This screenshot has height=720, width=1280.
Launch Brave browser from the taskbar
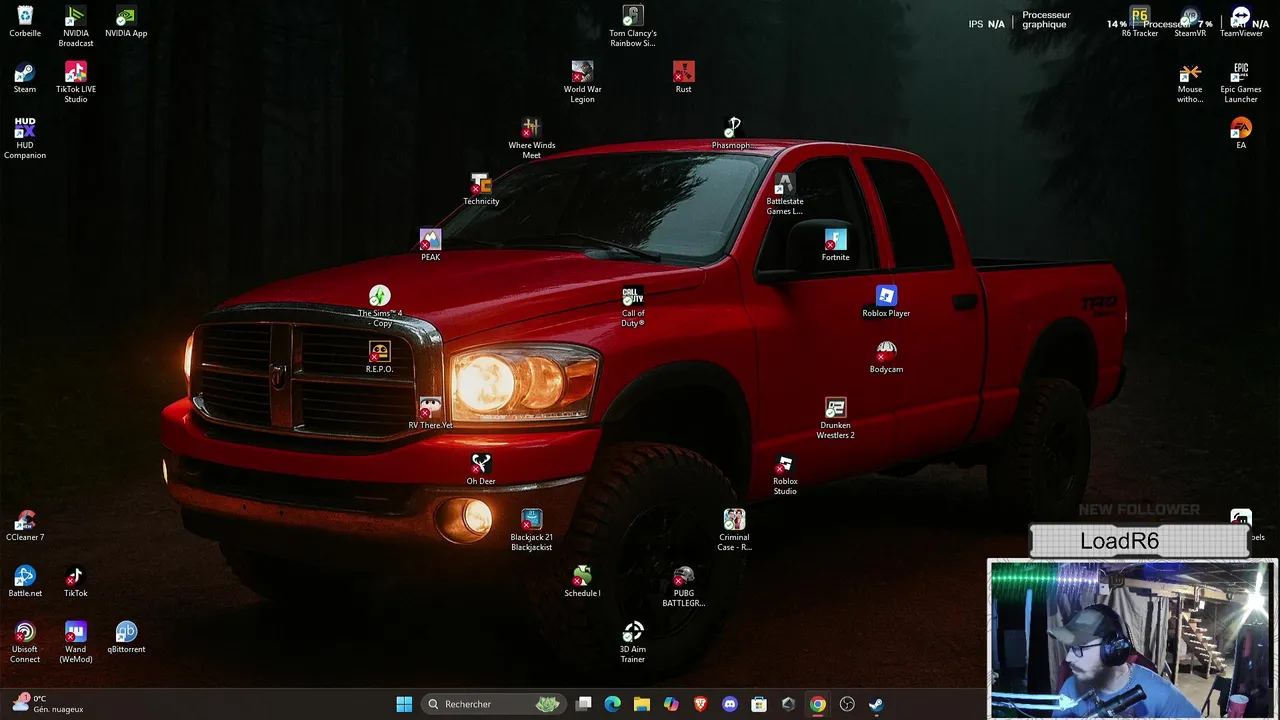pyautogui.click(x=700, y=704)
